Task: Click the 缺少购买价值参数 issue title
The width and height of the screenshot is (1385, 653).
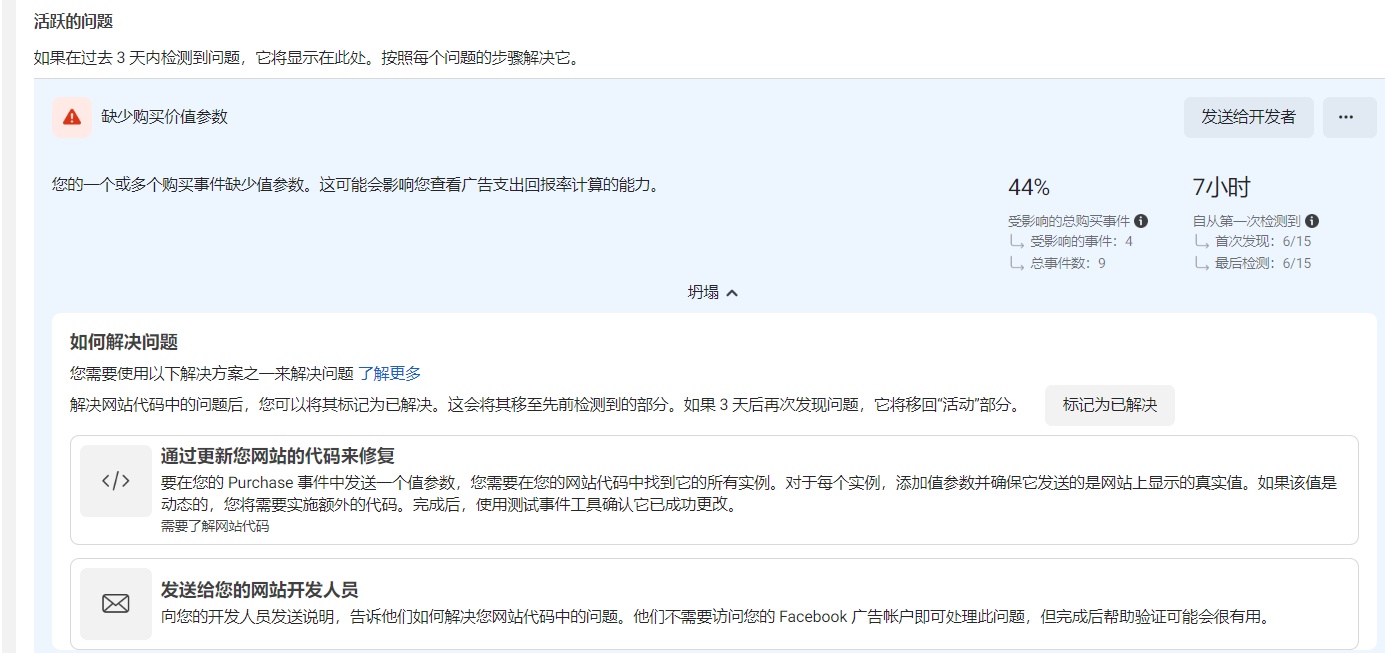Action: coord(165,117)
